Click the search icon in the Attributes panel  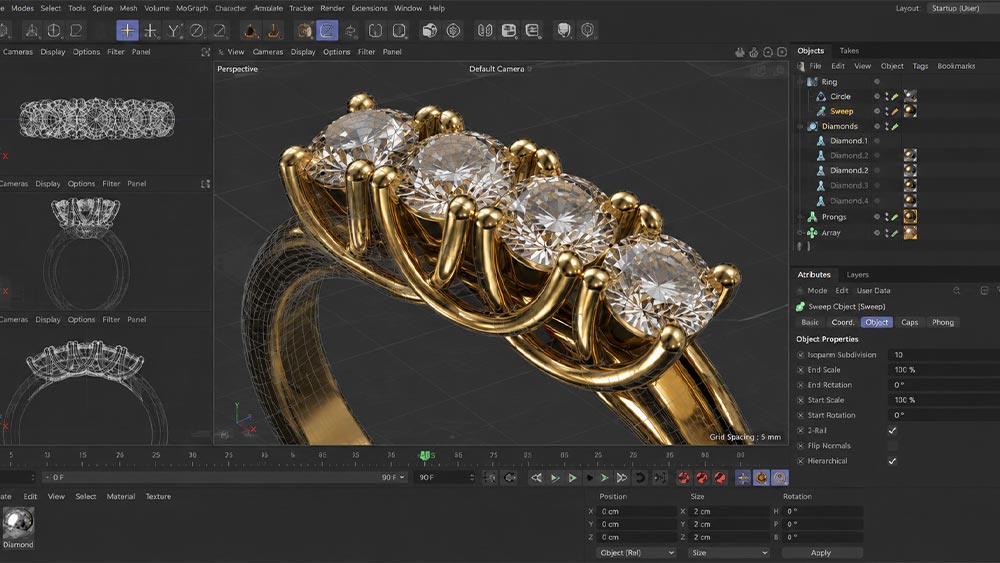click(x=957, y=291)
